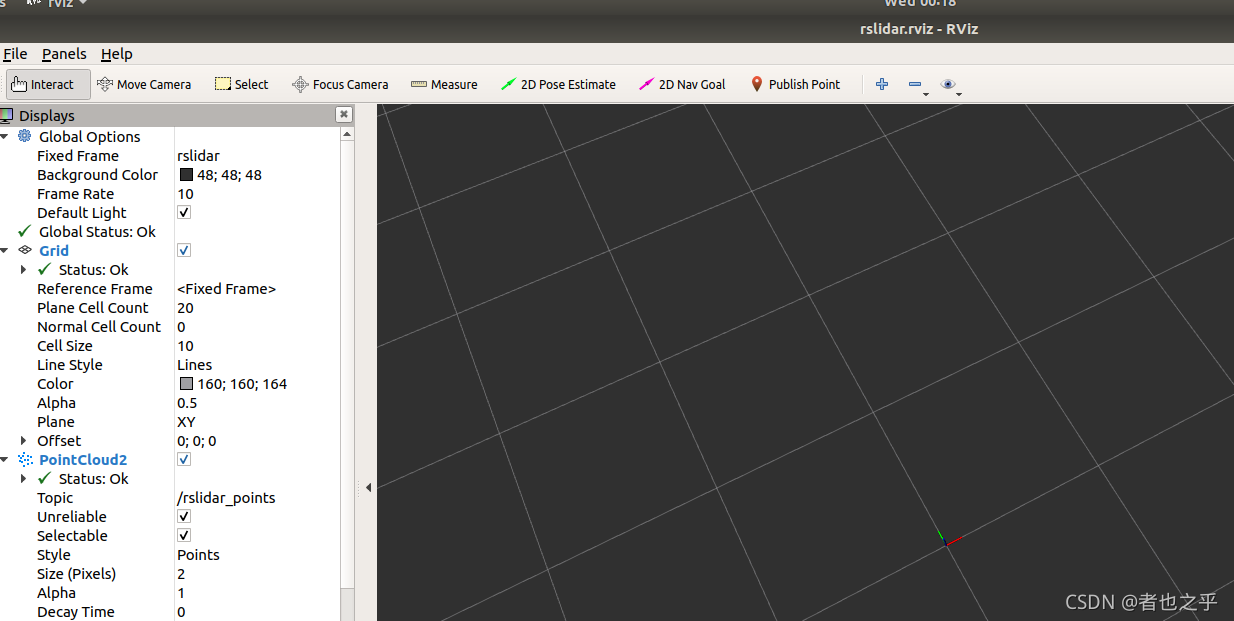Activate the 2D Pose Estimate tool
The image size is (1234, 621).
[x=558, y=85]
